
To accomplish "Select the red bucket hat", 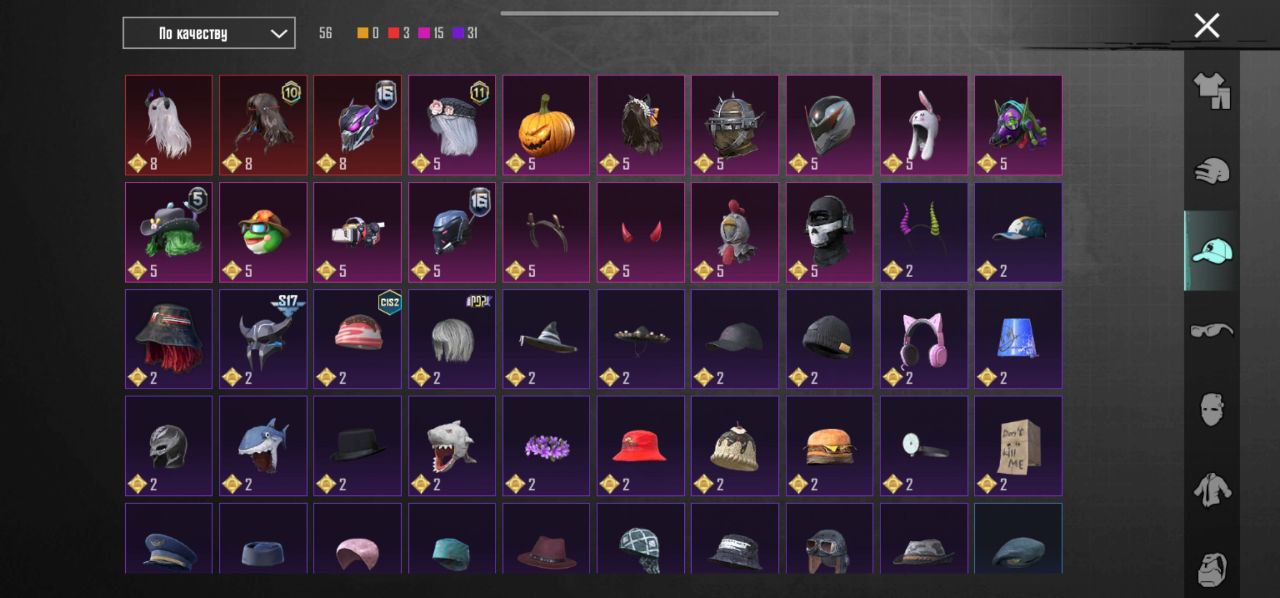I will click(640, 446).
